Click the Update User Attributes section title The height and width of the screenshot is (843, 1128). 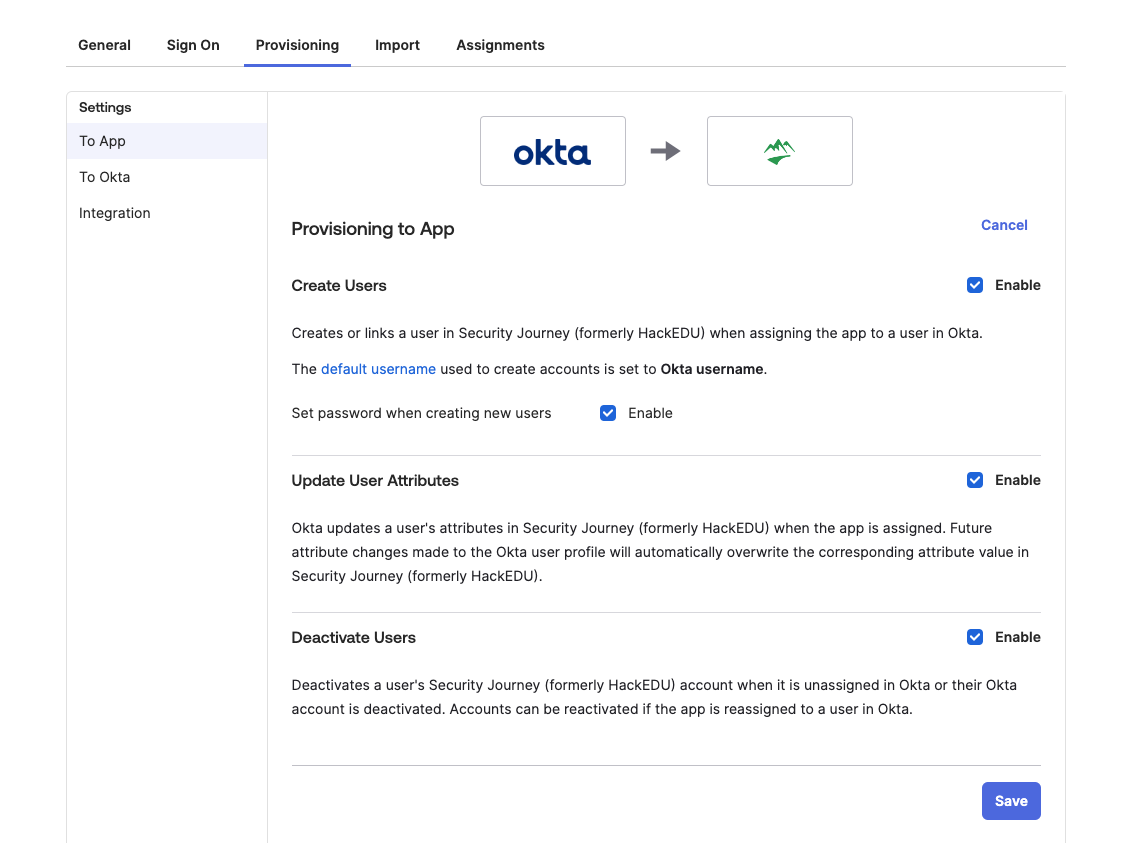pos(375,480)
